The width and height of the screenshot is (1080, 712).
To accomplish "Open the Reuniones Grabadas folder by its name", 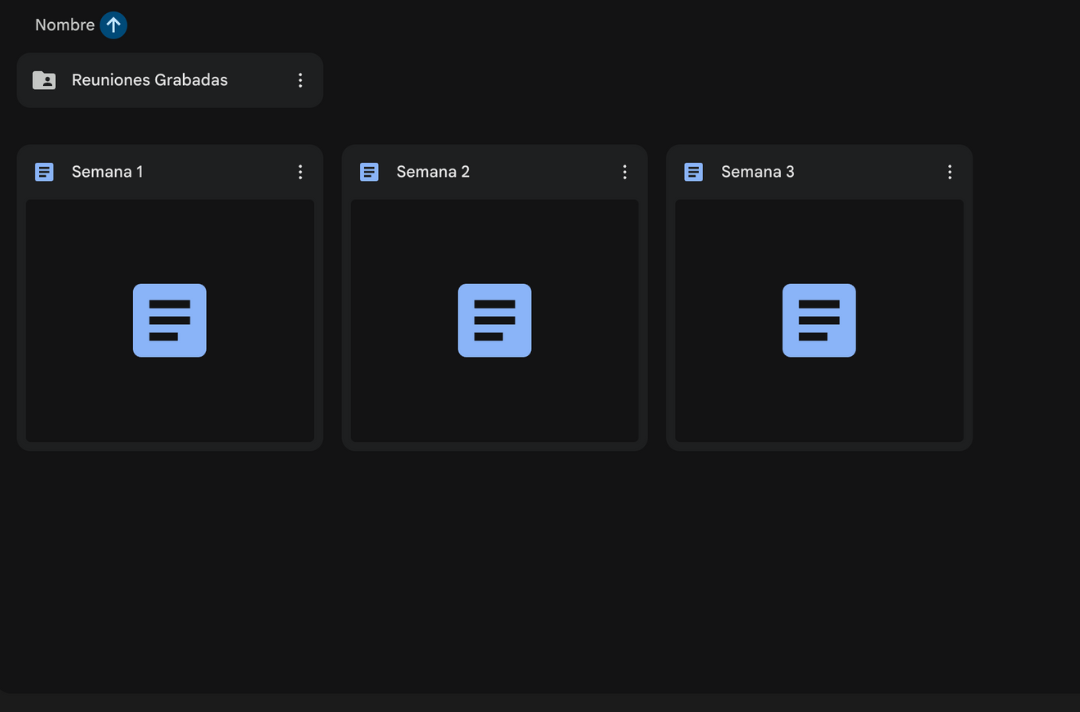I will (149, 80).
